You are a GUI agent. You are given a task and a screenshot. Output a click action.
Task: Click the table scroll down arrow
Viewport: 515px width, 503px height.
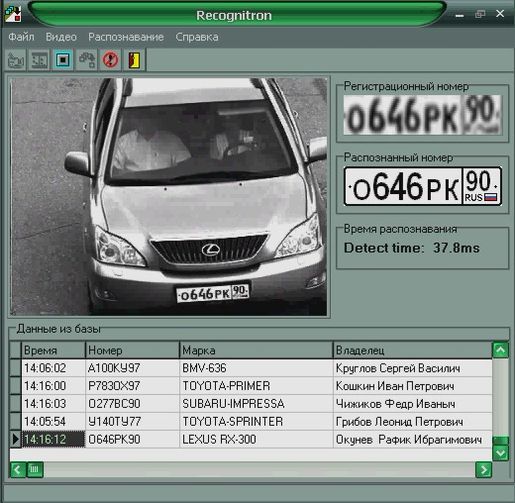point(500,453)
